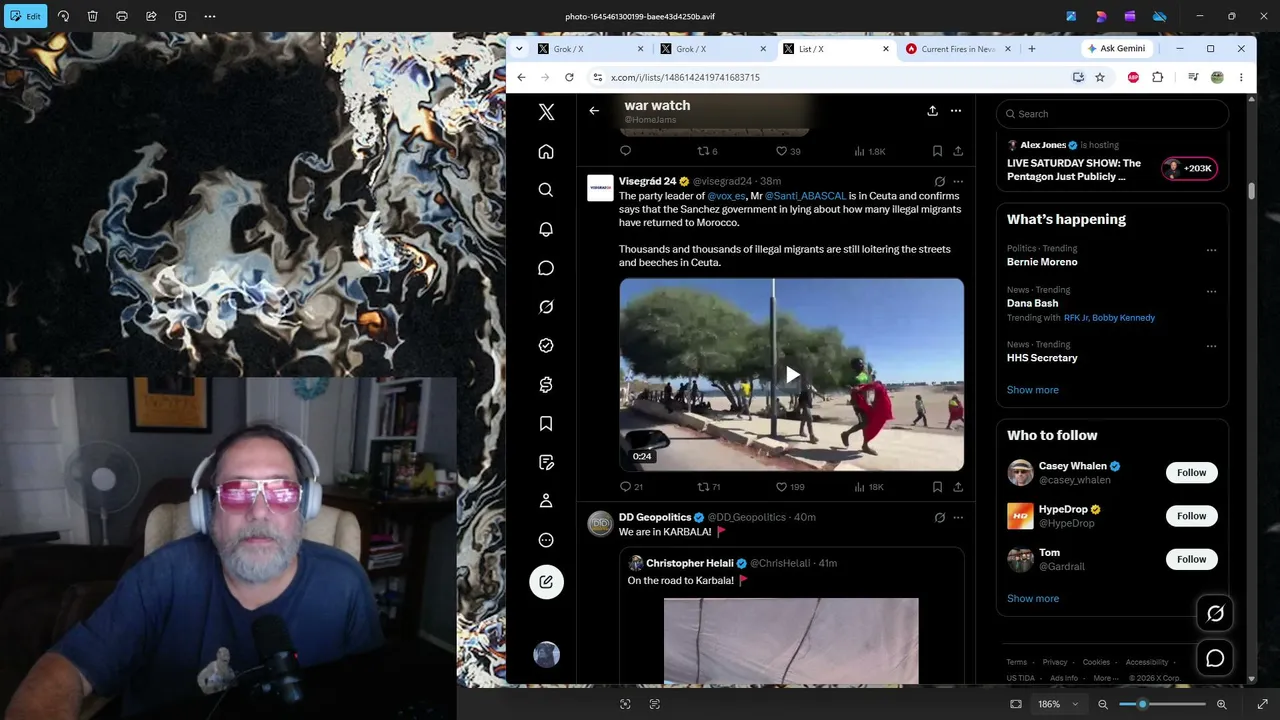Open the browser extensions puzzle icon

click(x=1158, y=77)
